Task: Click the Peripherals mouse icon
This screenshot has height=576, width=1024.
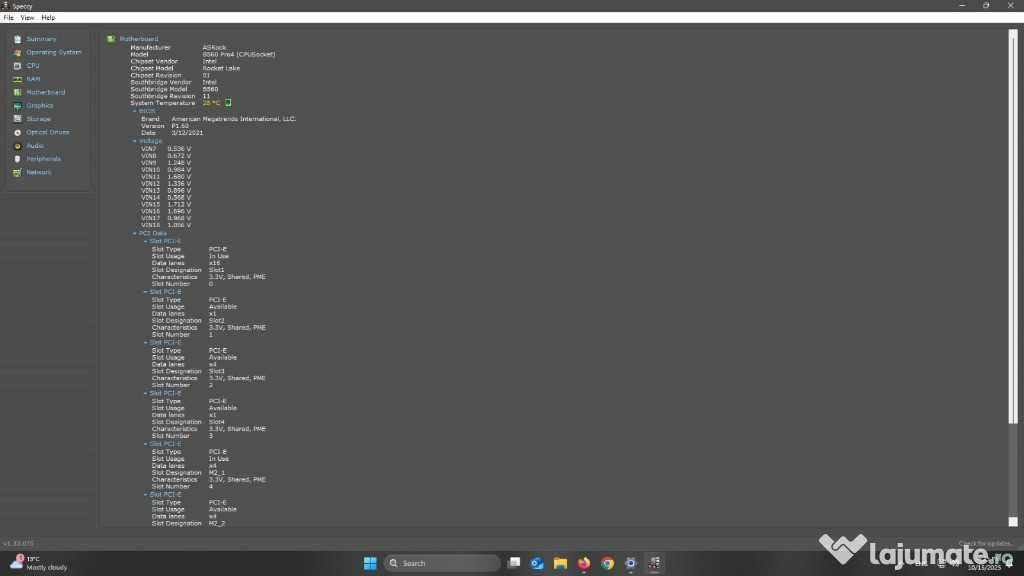Action: point(18,159)
